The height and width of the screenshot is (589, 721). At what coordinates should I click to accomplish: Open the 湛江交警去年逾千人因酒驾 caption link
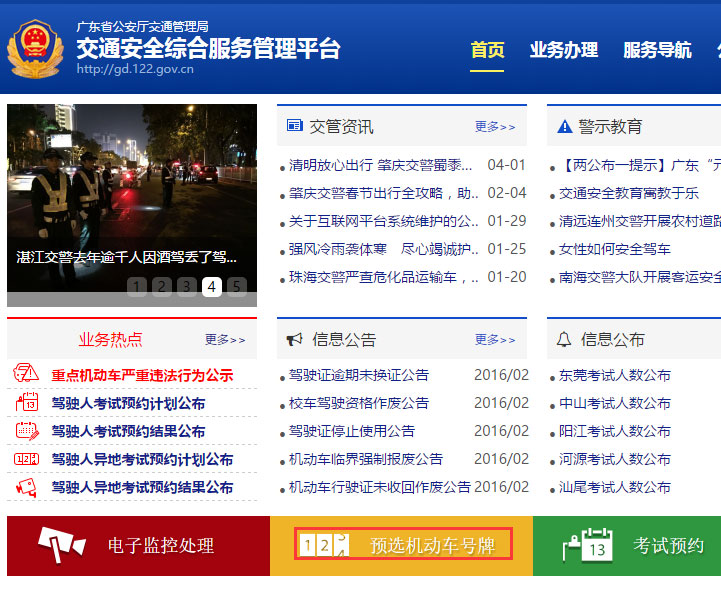point(126,257)
